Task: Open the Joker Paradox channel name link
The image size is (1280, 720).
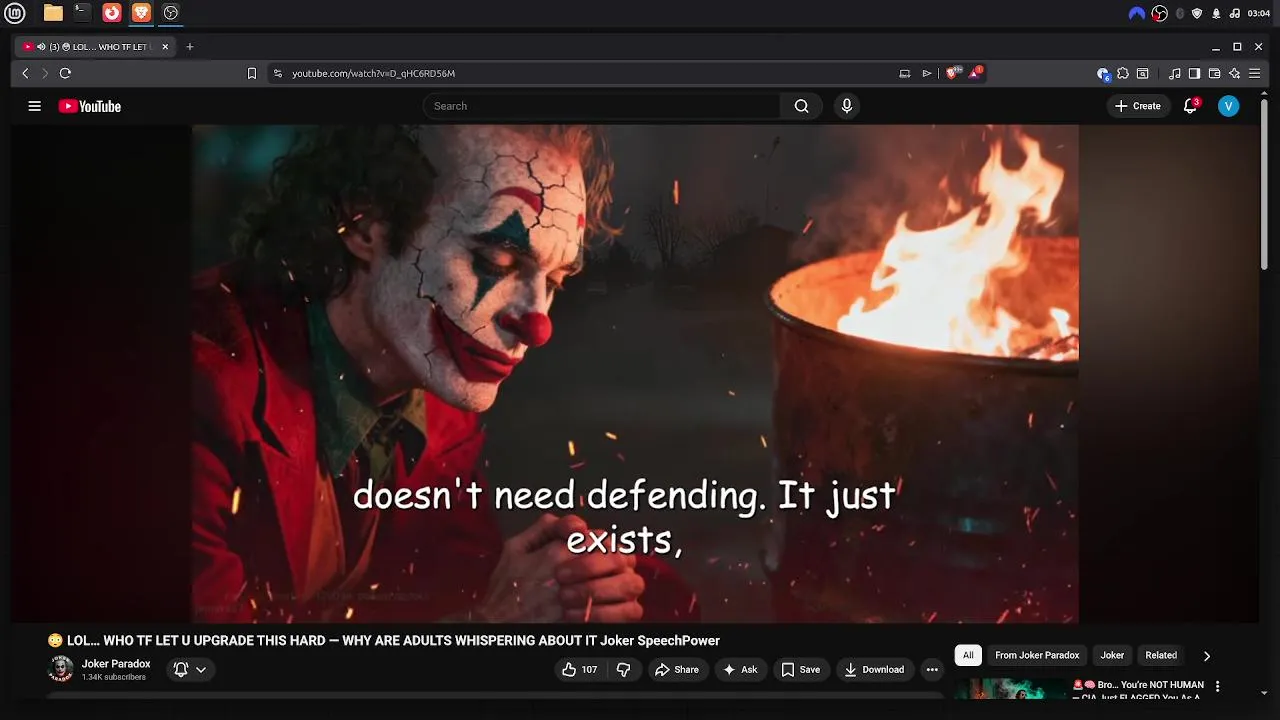Action: click(116, 664)
